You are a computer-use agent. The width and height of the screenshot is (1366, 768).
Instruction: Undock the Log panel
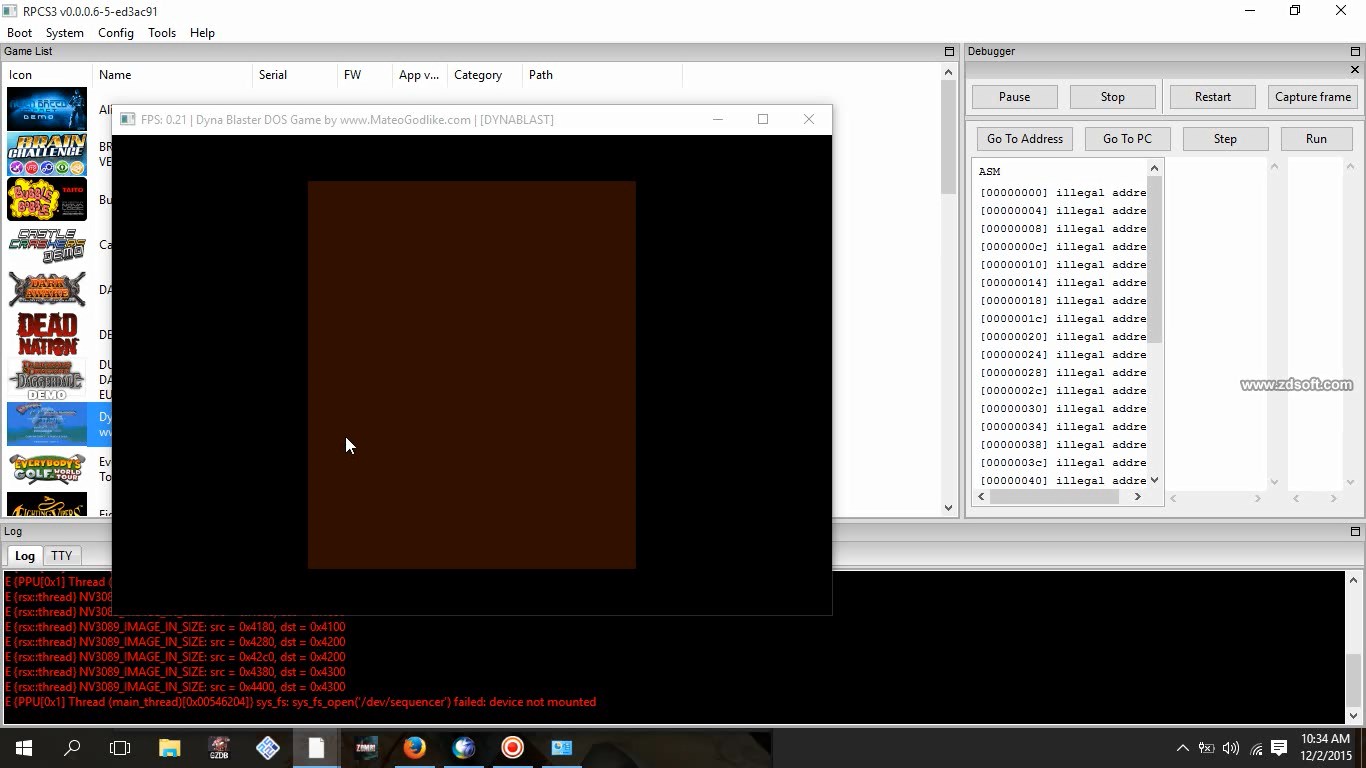[1355, 531]
